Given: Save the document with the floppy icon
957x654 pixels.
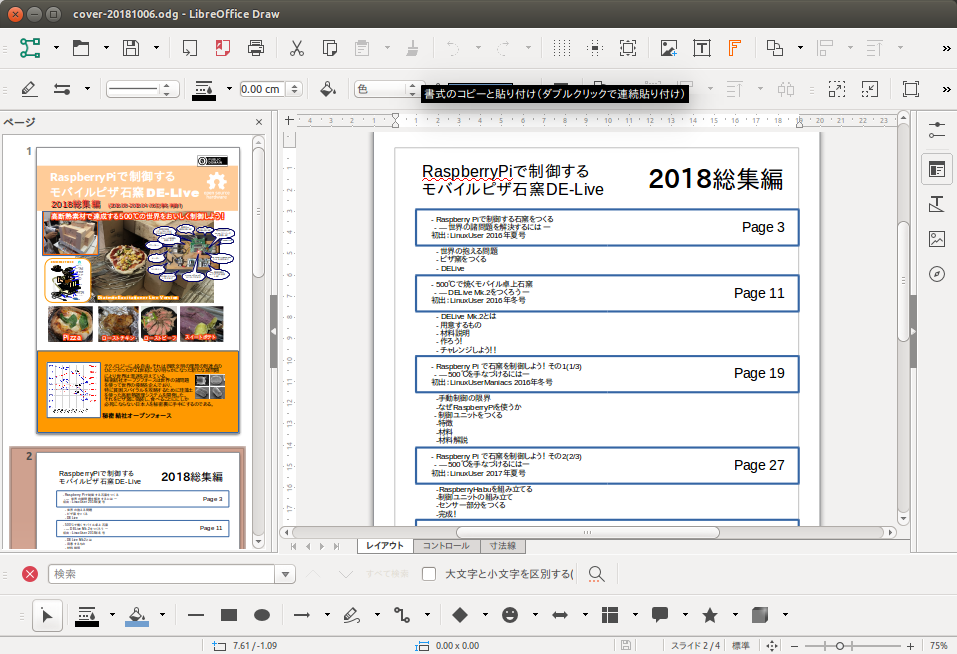Looking at the screenshot, I should [131, 48].
